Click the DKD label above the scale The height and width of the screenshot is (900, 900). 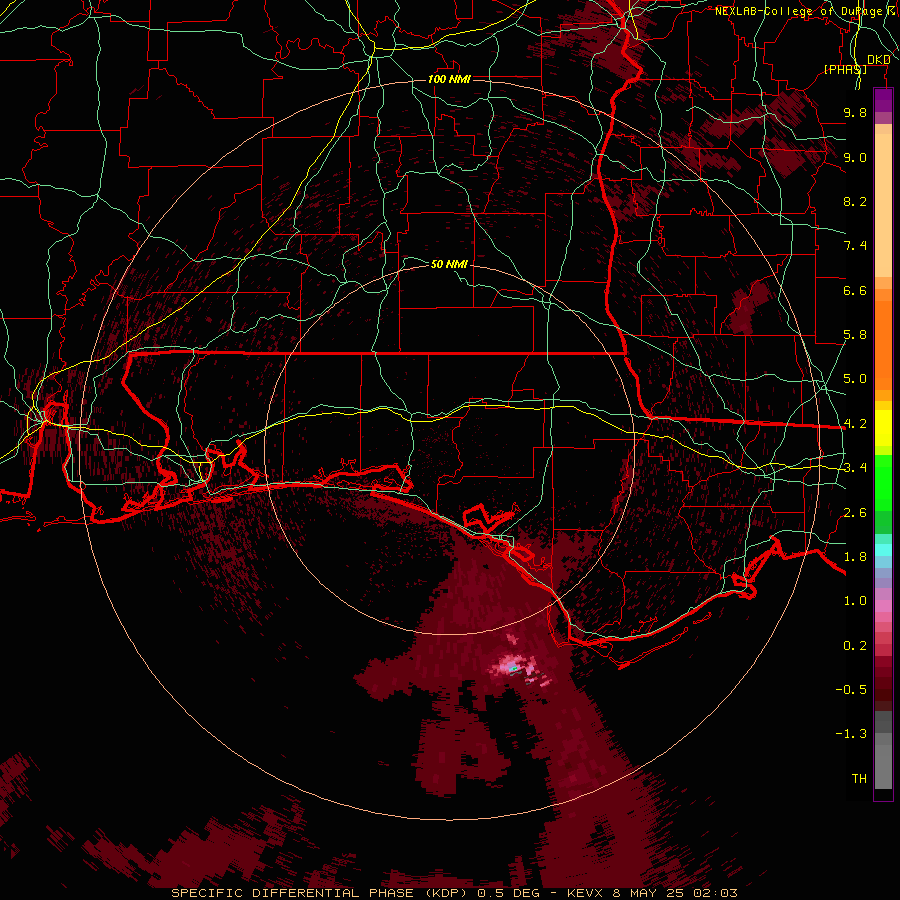(878, 60)
